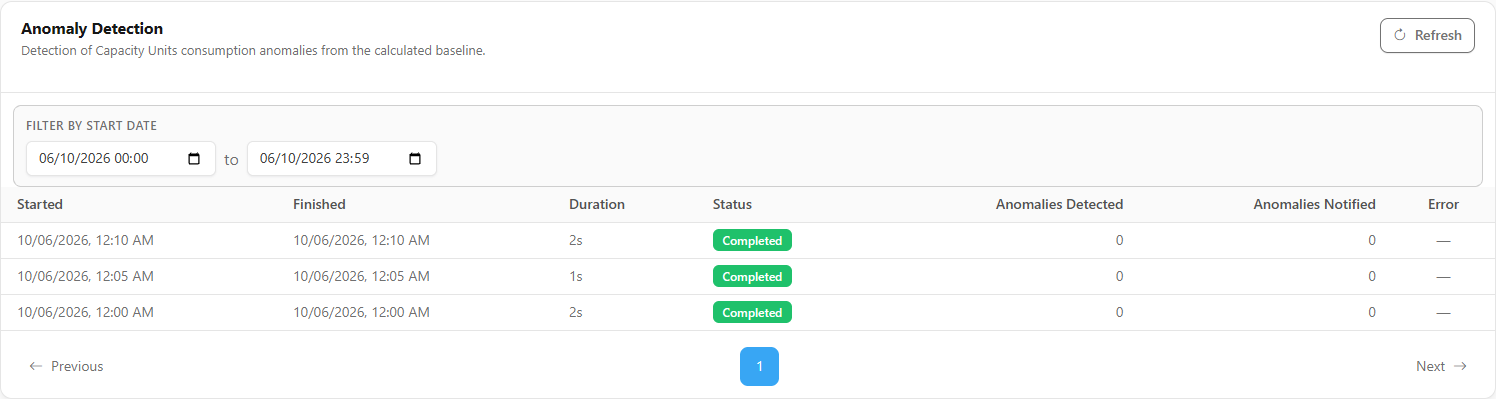The height and width of the screenshot is (399, 1496).
Task: Click Anomalies Notified value in 12:05 AM row
Action: pos(1371,276)
